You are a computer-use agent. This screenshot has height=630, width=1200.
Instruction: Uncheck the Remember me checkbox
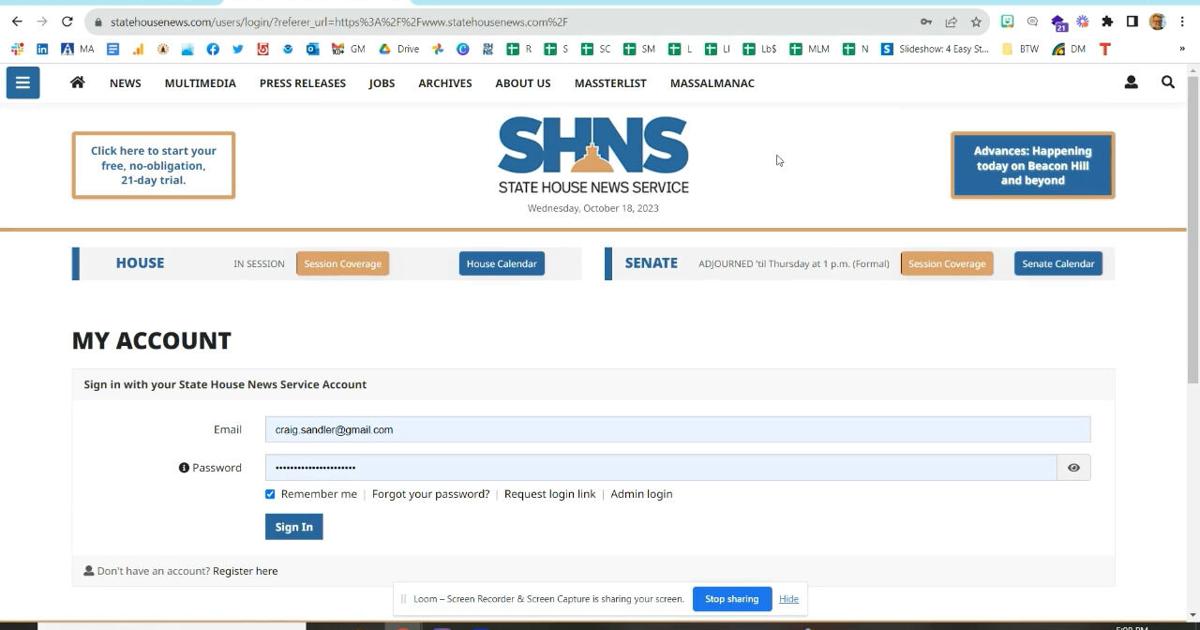[270, 494]
